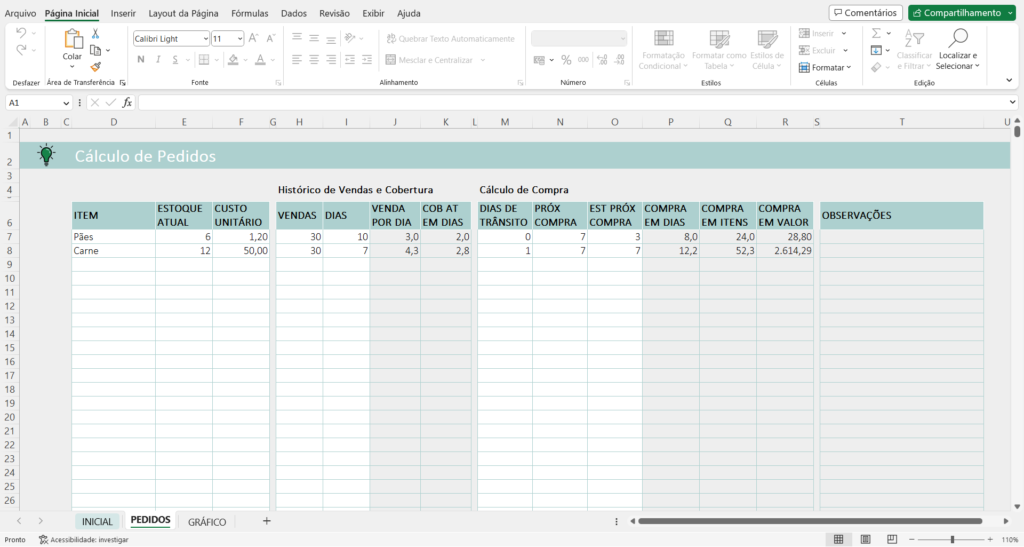Click Acessibilidade: investigar in the status bar

coord(84,540)
